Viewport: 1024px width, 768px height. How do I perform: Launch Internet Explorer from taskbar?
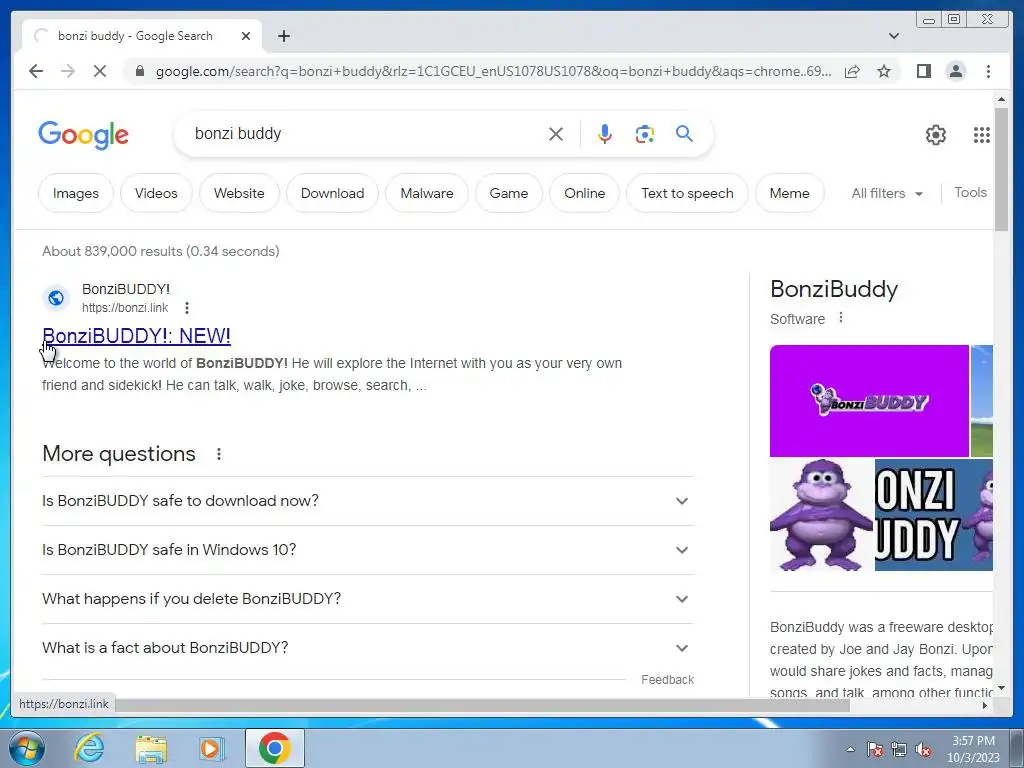pos(89,748)
